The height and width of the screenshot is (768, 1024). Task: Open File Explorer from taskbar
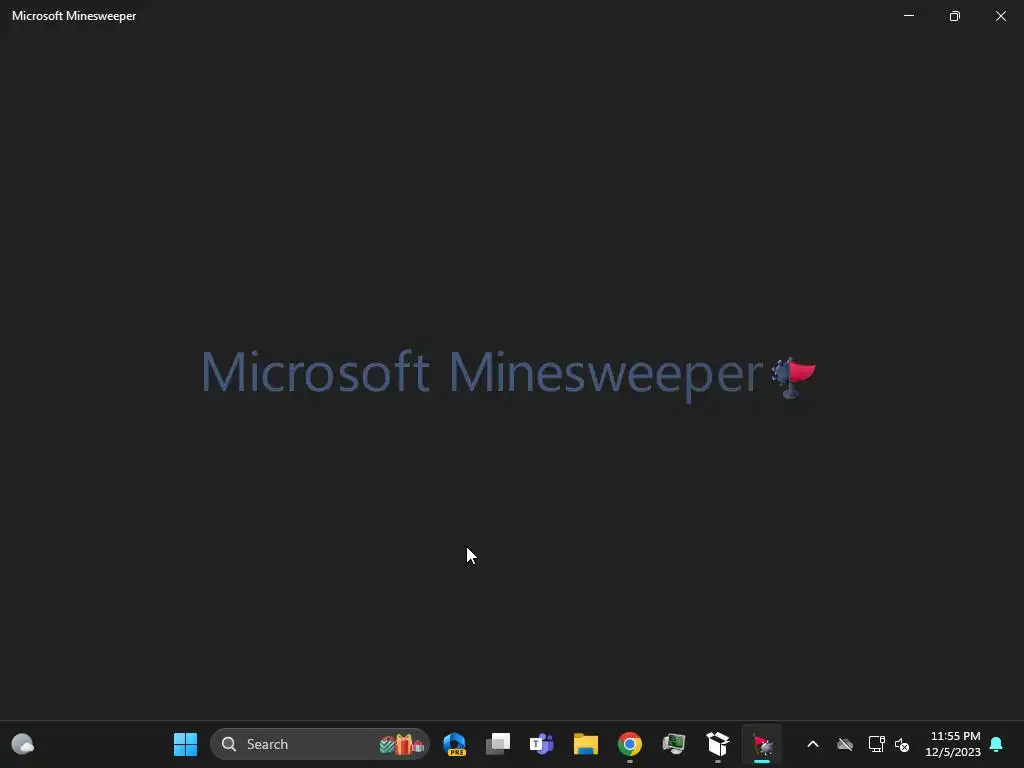[x=586, y=744]
